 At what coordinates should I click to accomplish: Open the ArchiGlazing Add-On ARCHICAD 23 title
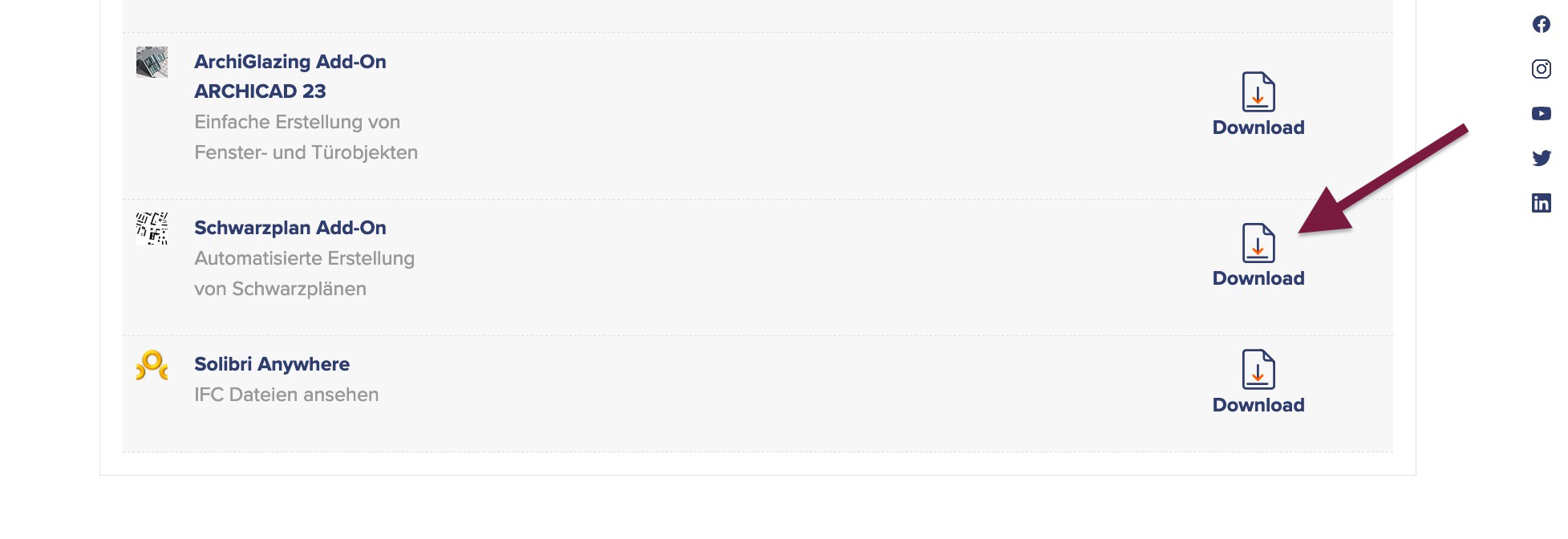(290, 76)
